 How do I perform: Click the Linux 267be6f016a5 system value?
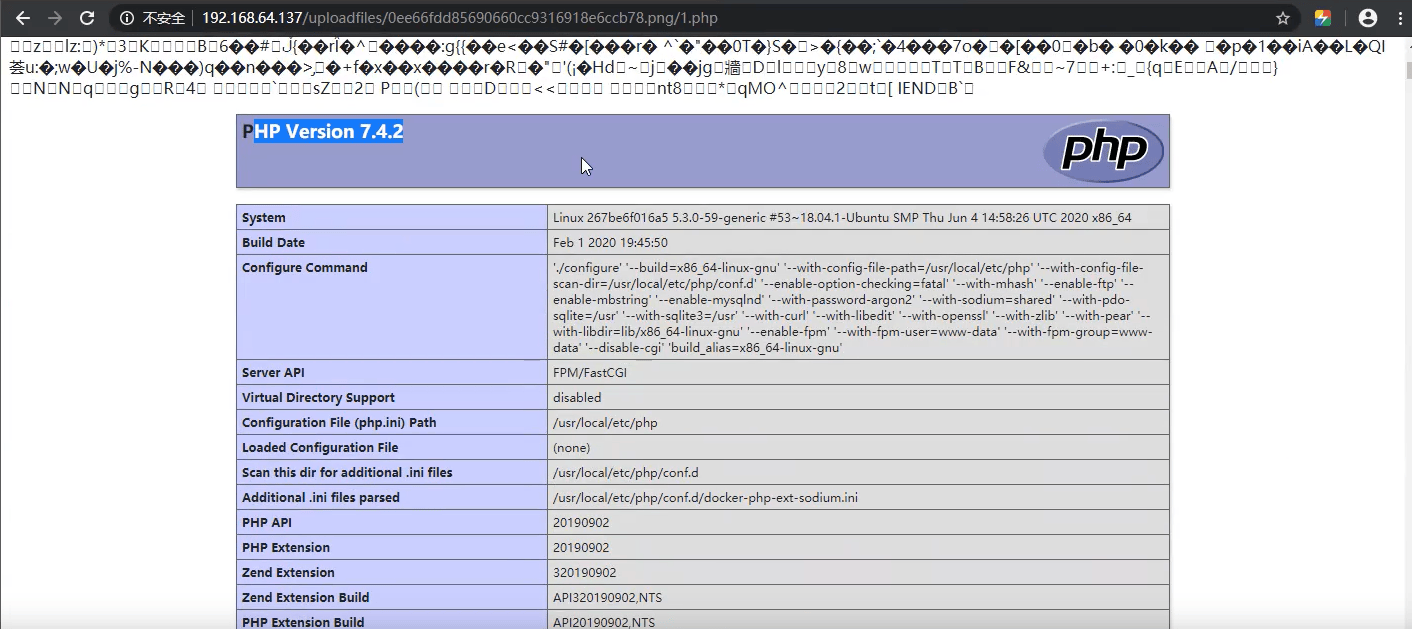pos(842,217)
